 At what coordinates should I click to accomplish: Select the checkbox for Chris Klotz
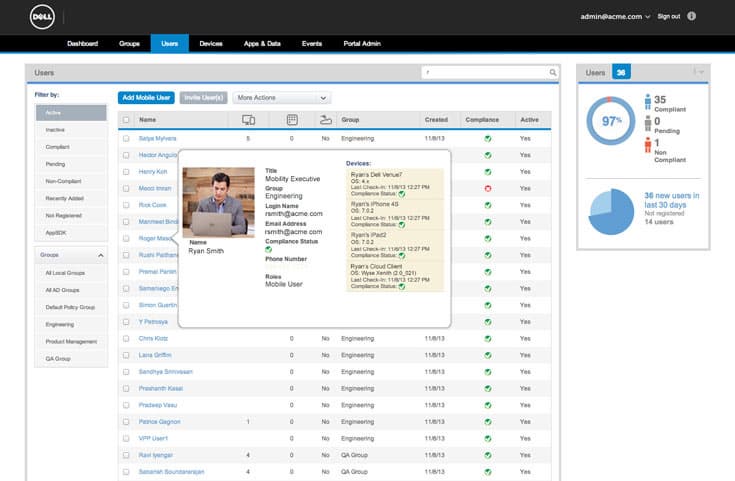tap(126, 339)
